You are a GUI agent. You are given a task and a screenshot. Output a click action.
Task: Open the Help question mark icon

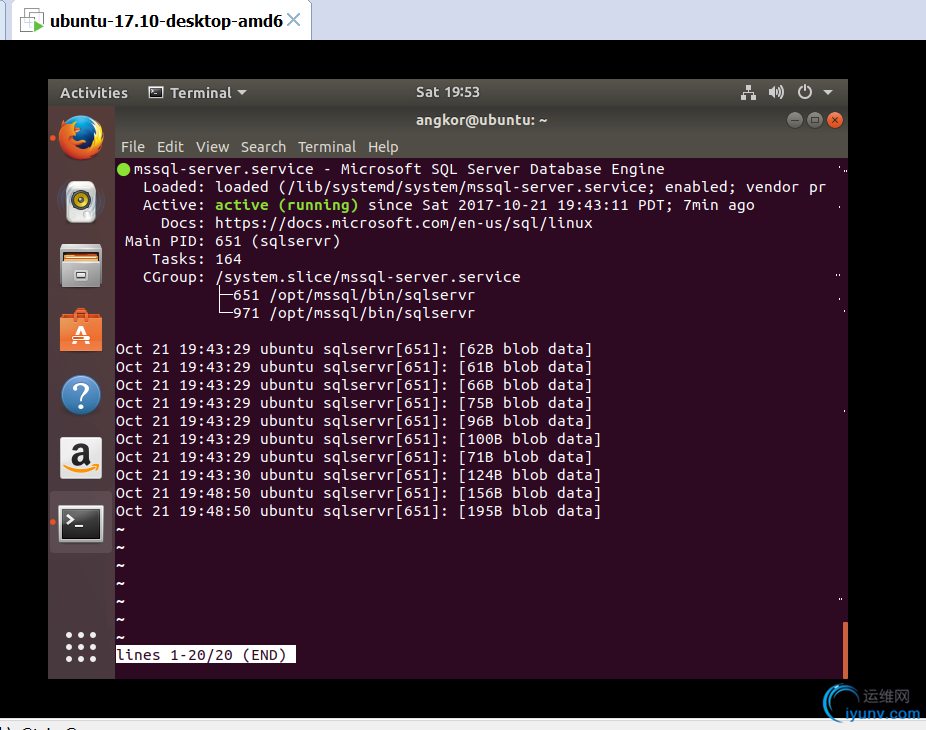81,395
